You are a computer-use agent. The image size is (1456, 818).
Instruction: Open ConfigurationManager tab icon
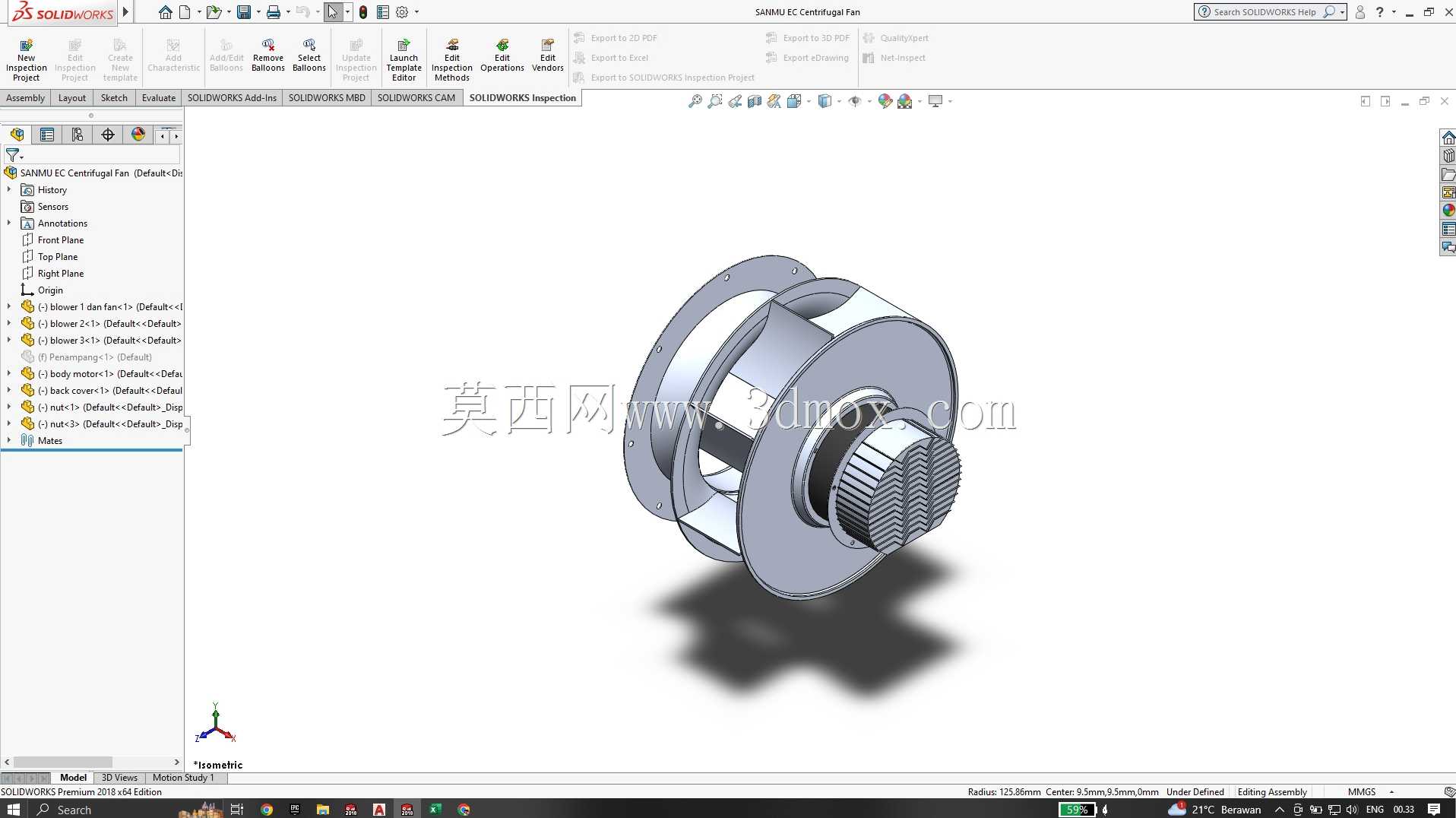click(78, 135)
